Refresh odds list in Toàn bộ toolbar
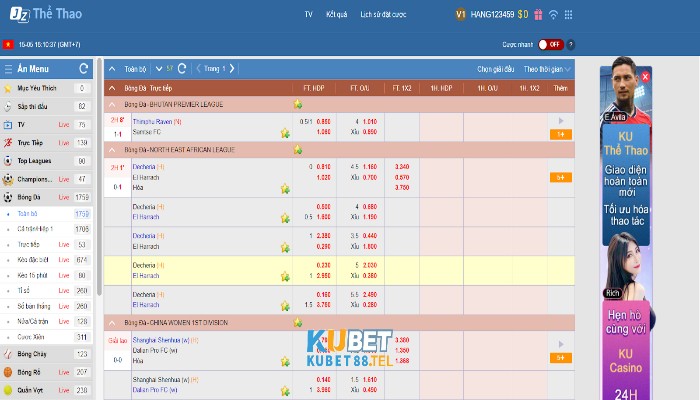Image resolution: width=700 pixels, height=400 pixels. 182,69
